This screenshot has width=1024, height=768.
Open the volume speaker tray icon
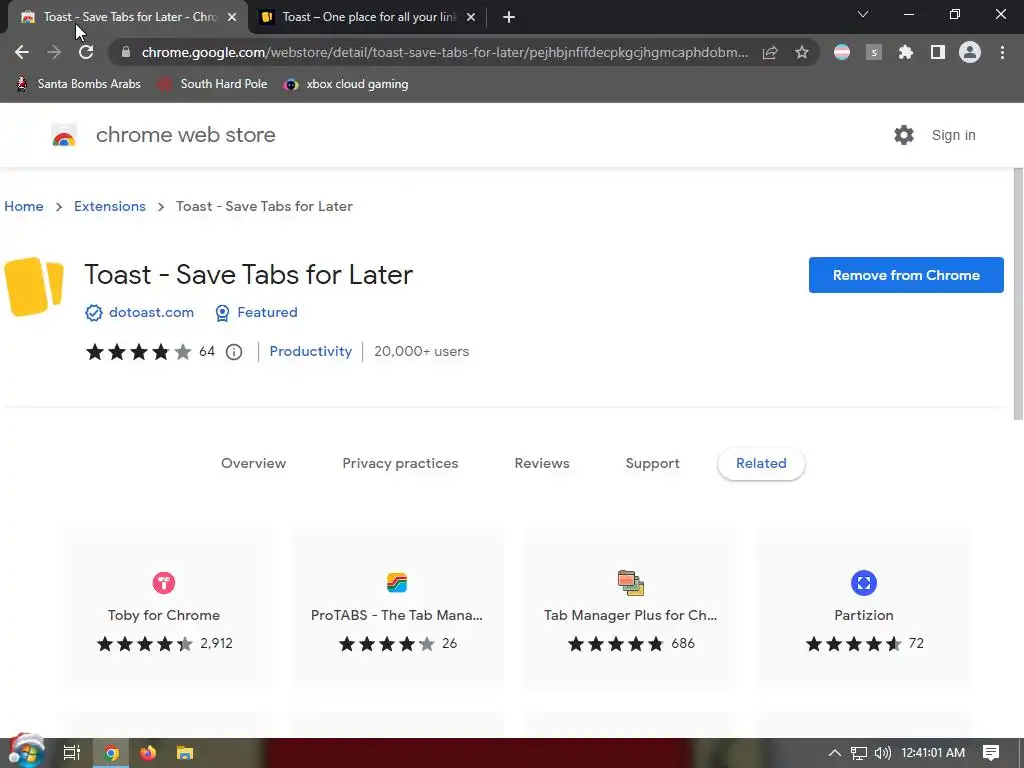pos(882,753)
